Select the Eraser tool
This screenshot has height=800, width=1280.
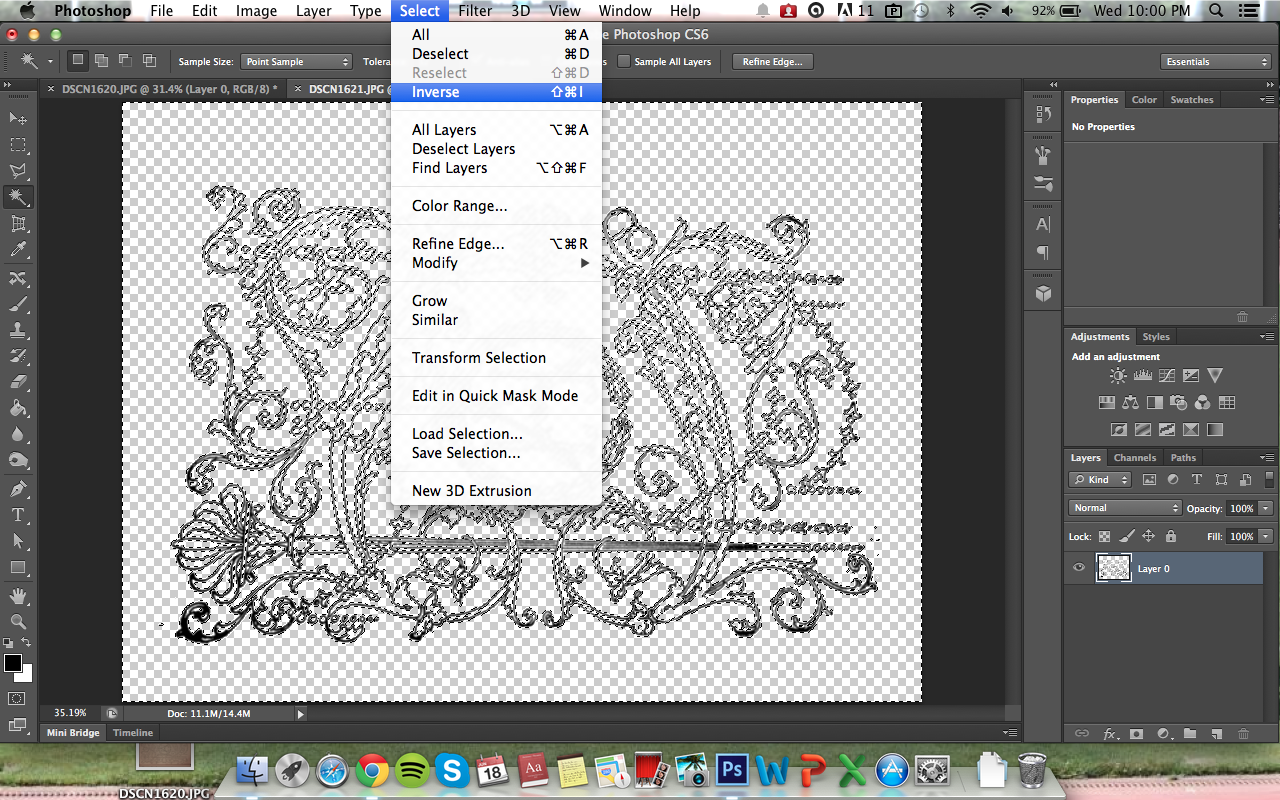pos(18,382)
